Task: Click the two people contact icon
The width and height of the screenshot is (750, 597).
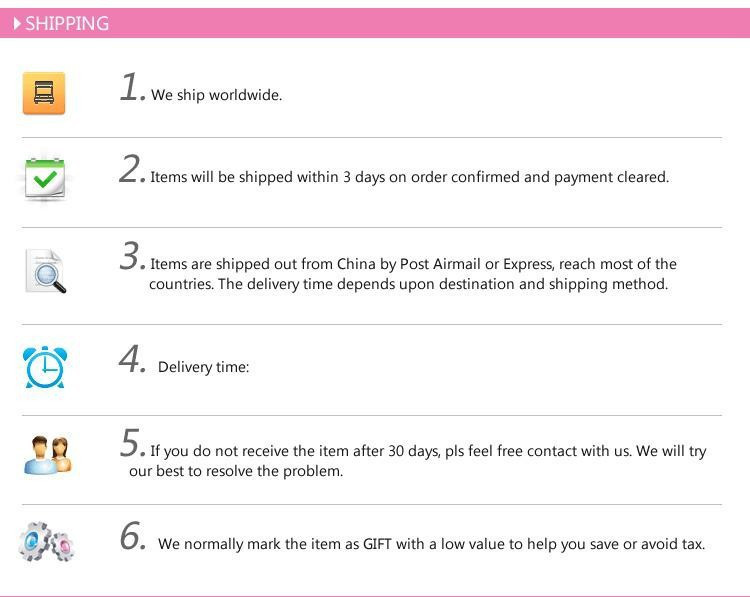Action: 48,455
